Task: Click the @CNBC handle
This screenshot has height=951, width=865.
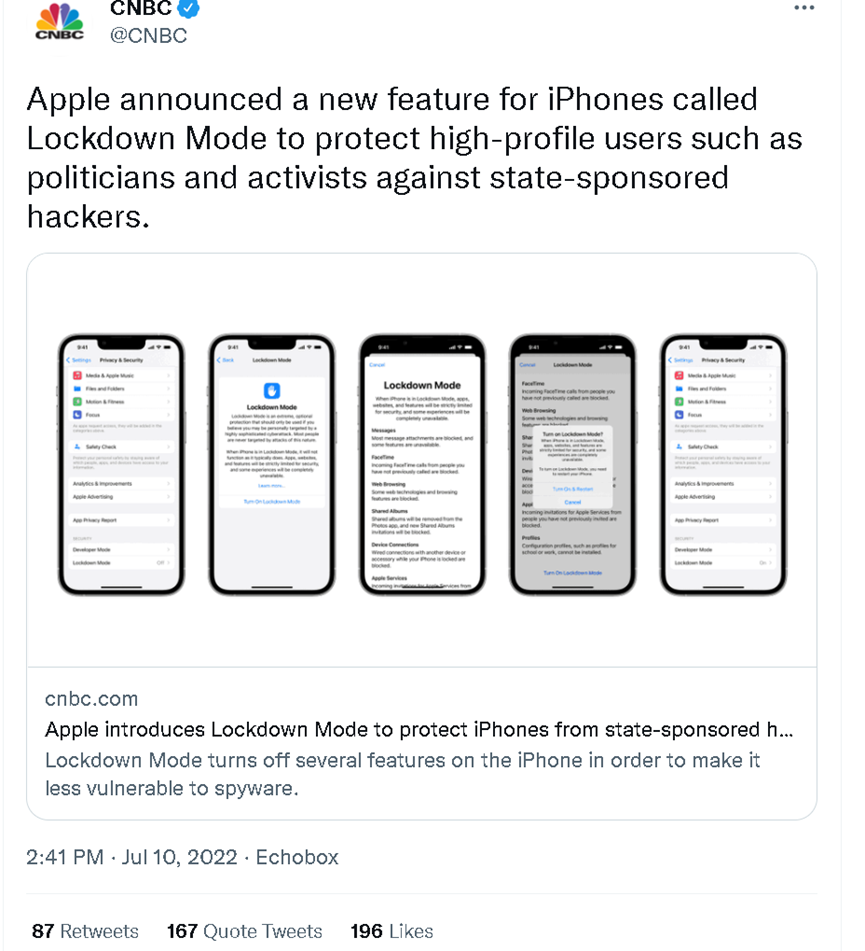Action: [148, 36]
